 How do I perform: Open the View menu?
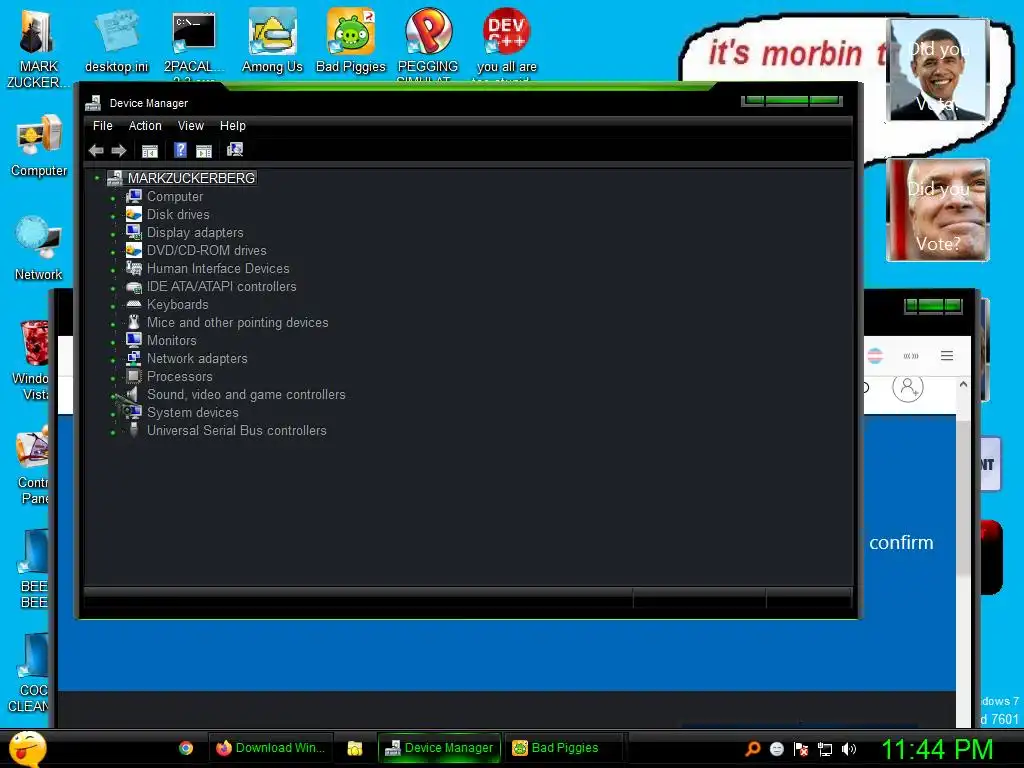(191, 125)
